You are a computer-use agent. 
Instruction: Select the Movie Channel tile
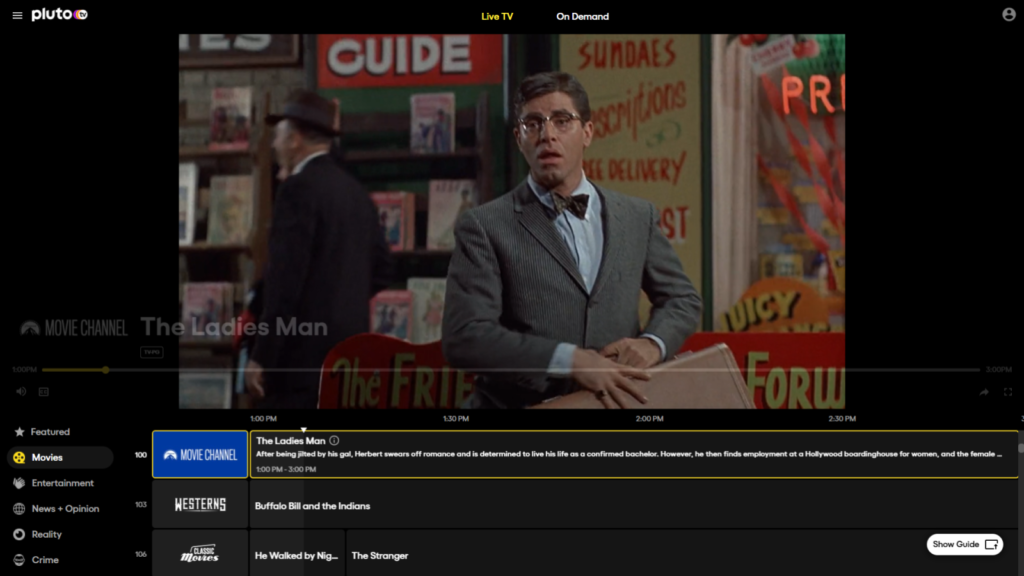click(x=200, y=455)
